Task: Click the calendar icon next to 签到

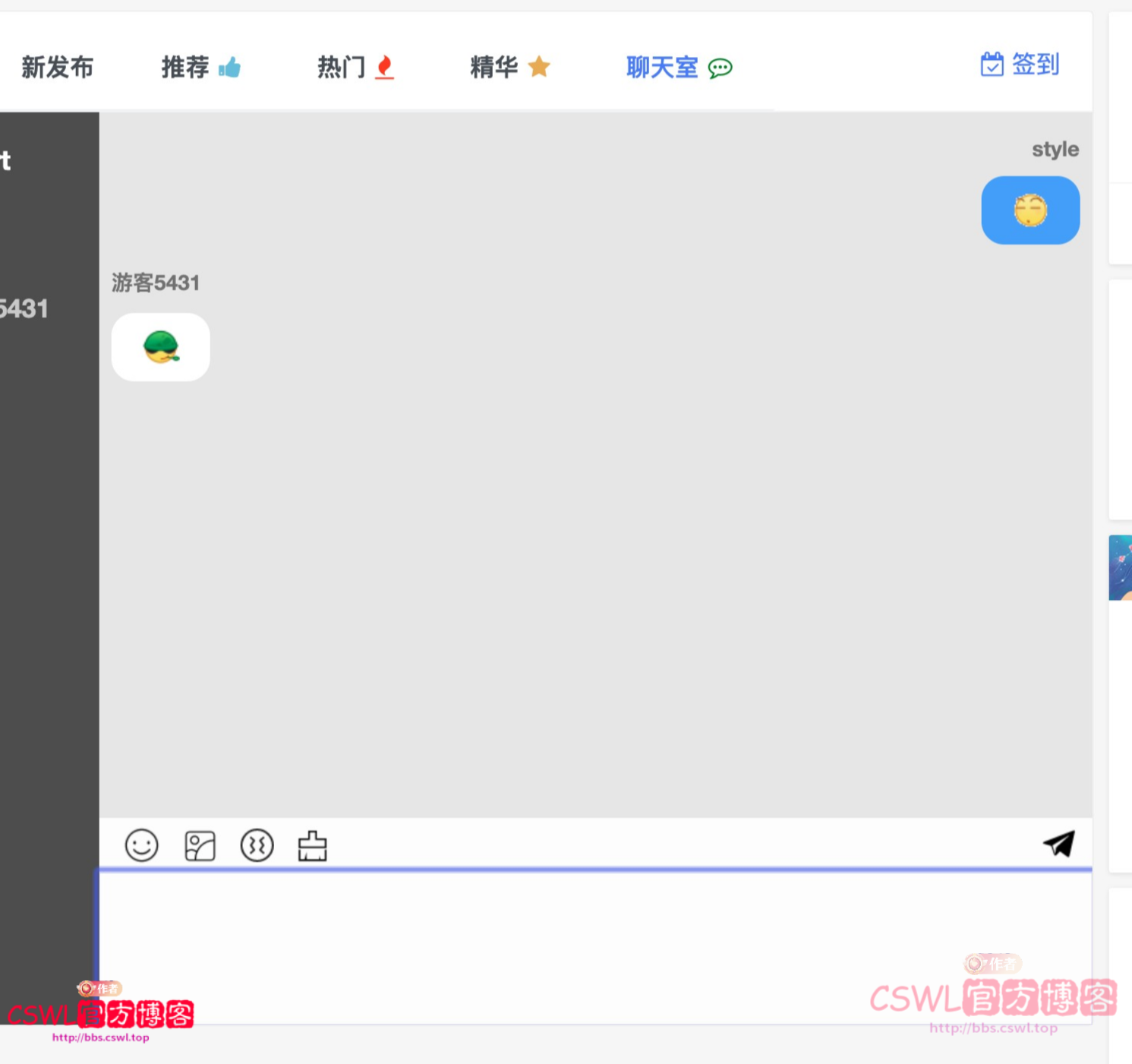Action: pos(992,65)
